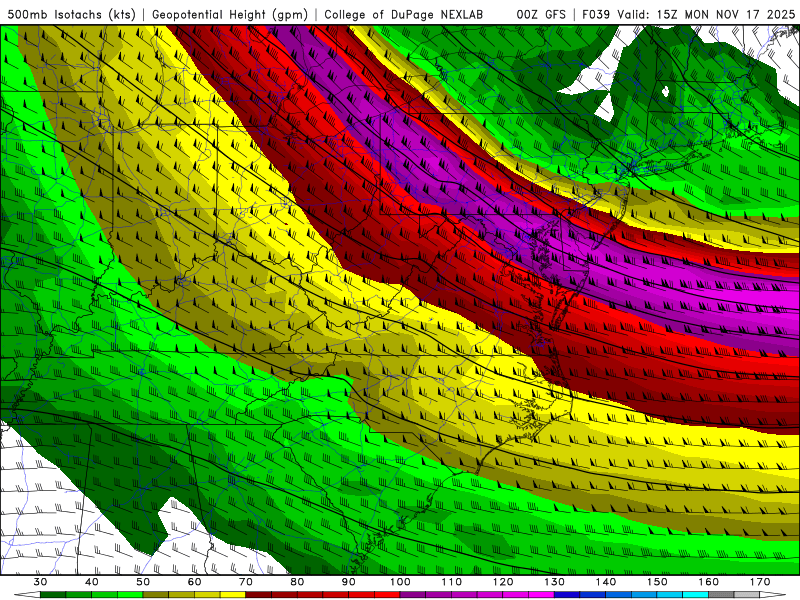Click the 140 label on the color scale

[x=606, y=582]
